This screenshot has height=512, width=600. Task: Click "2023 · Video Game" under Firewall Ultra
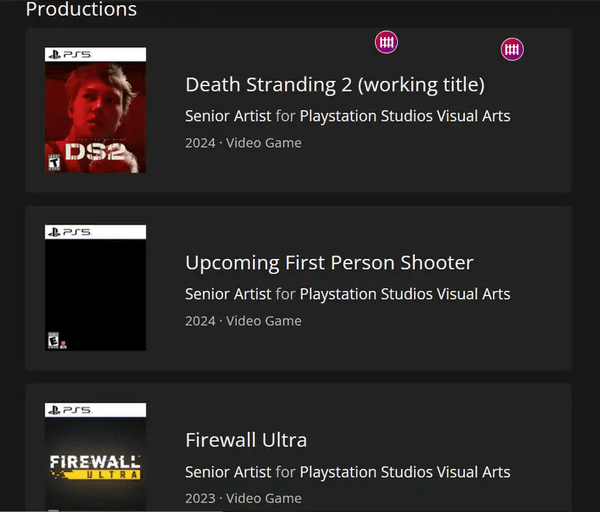coord(243,498)
